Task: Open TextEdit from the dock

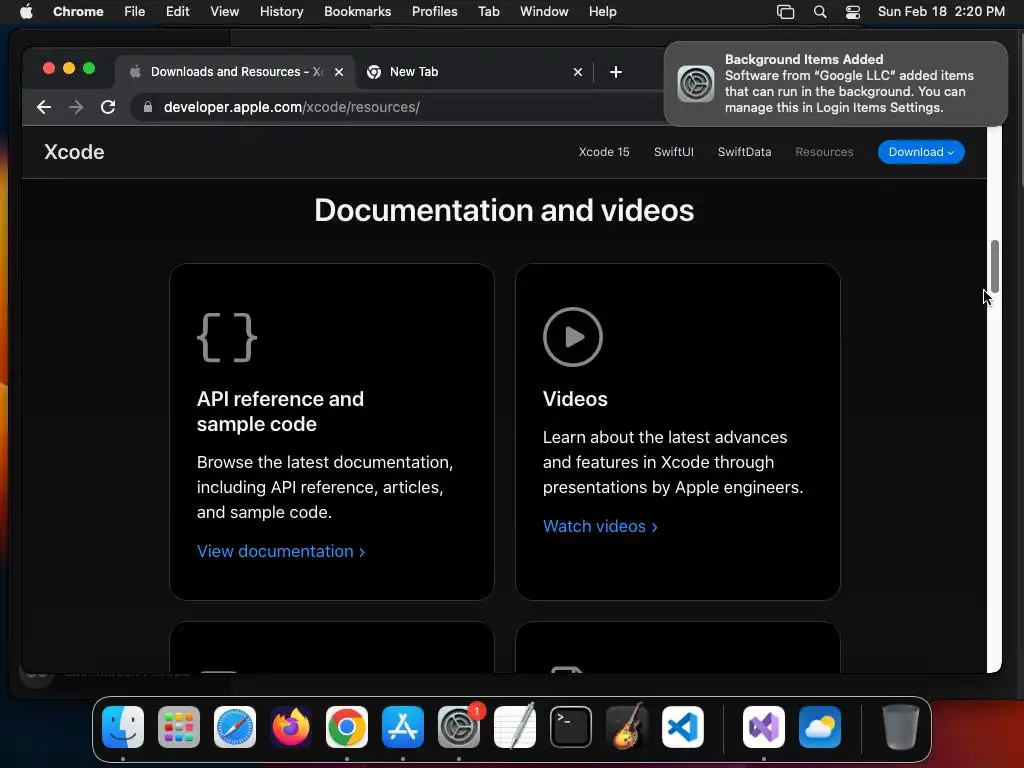Action: [x=515, y=727]
